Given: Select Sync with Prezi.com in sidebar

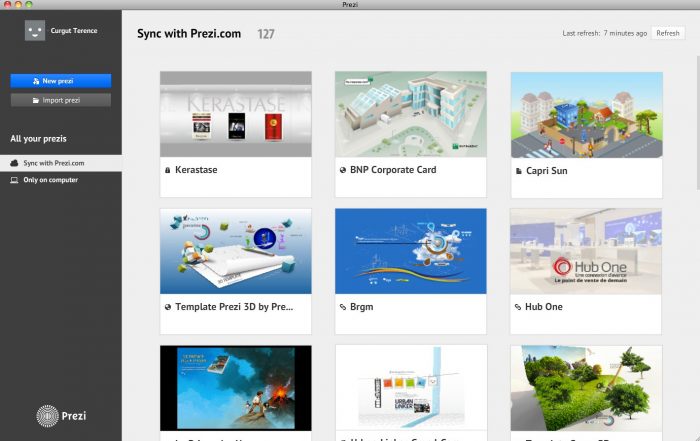Looking at the screenshot, I should pyautogui.click(x=61, y=163).
